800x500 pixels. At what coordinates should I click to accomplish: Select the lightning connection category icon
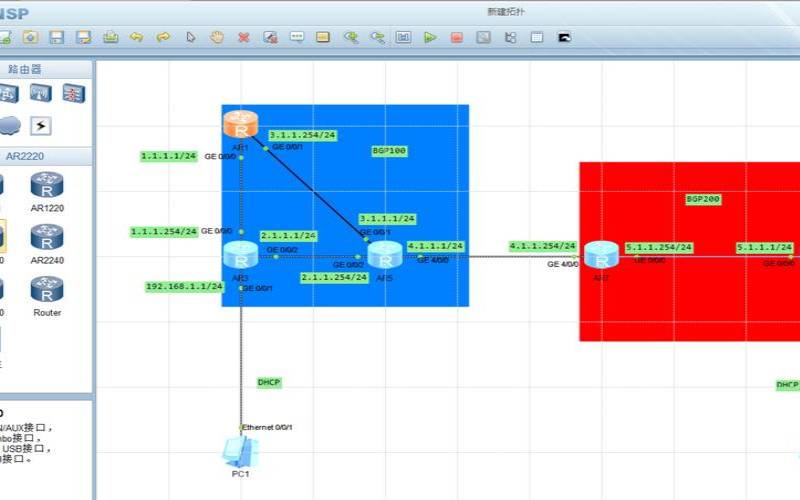tap(41, 126)
